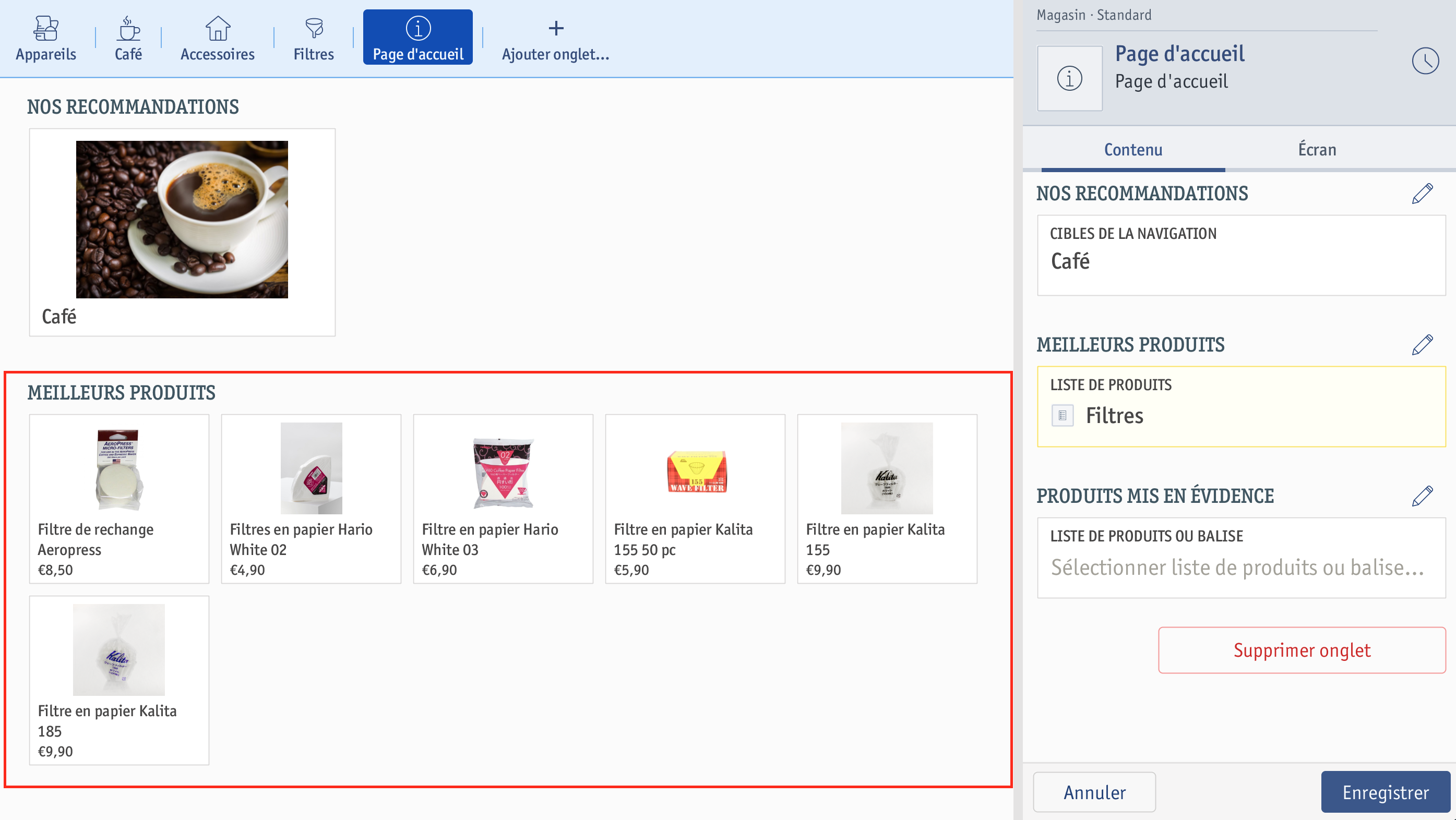The height and width of the screenshot is (820, 1456).
Task: Open the clock history icon
Action: click(x=1425, y=61)
